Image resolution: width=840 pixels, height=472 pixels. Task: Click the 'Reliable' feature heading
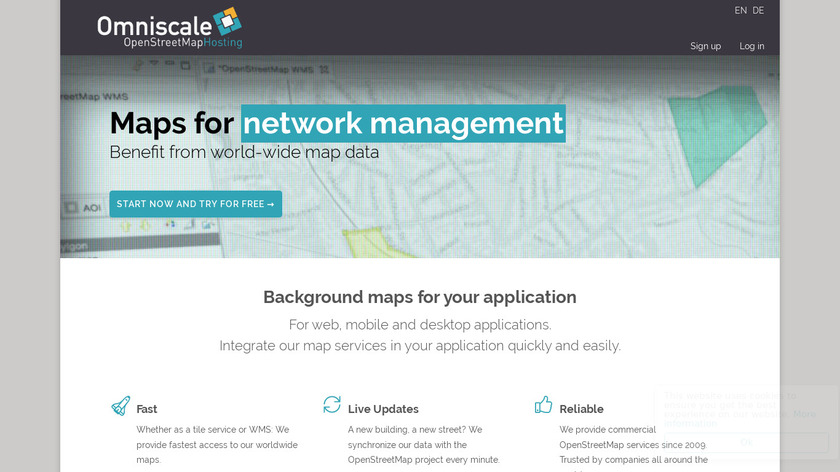click(x=581, y=409)
